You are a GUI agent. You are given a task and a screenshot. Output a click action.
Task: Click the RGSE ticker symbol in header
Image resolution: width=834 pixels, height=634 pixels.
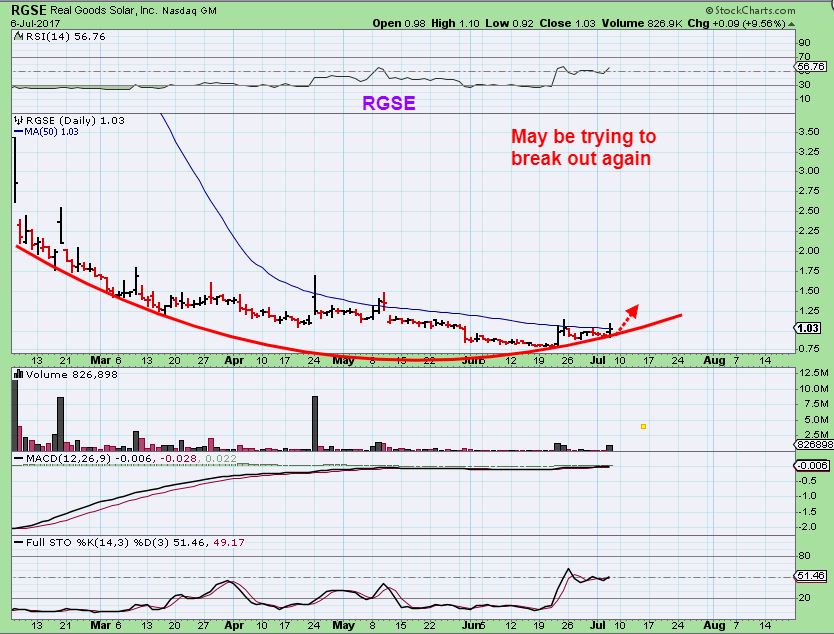(29, 10)
